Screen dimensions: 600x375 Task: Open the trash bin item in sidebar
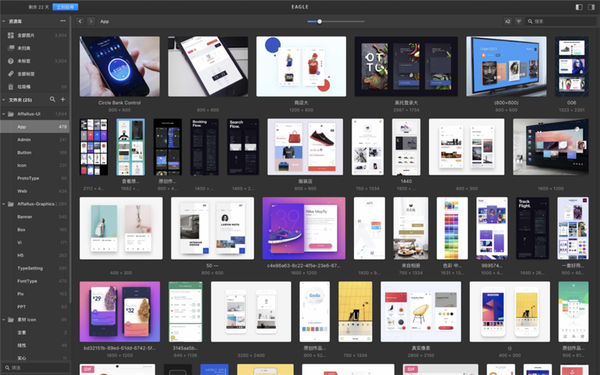(34, 87)
